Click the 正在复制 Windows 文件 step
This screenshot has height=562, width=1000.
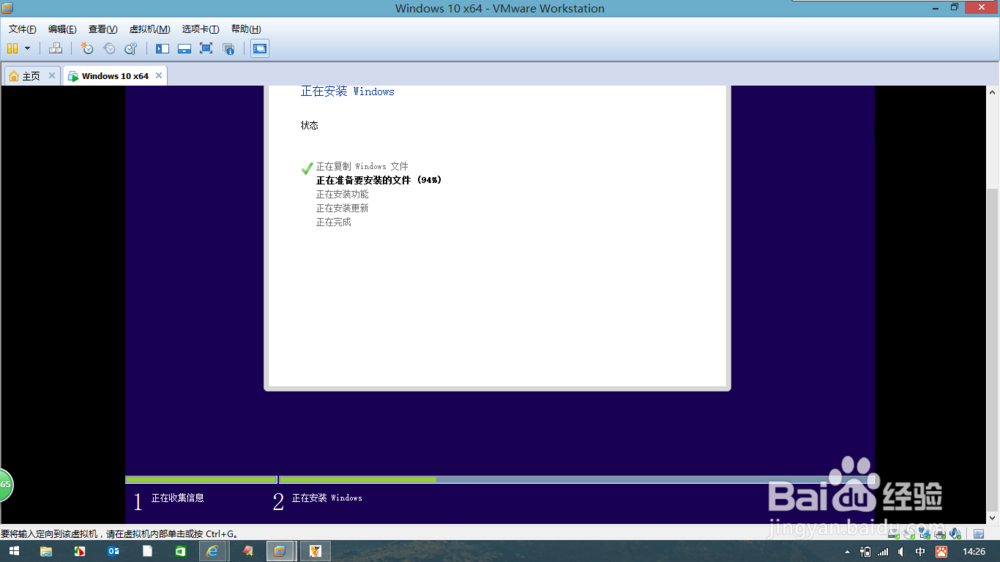tap(362, 166)
